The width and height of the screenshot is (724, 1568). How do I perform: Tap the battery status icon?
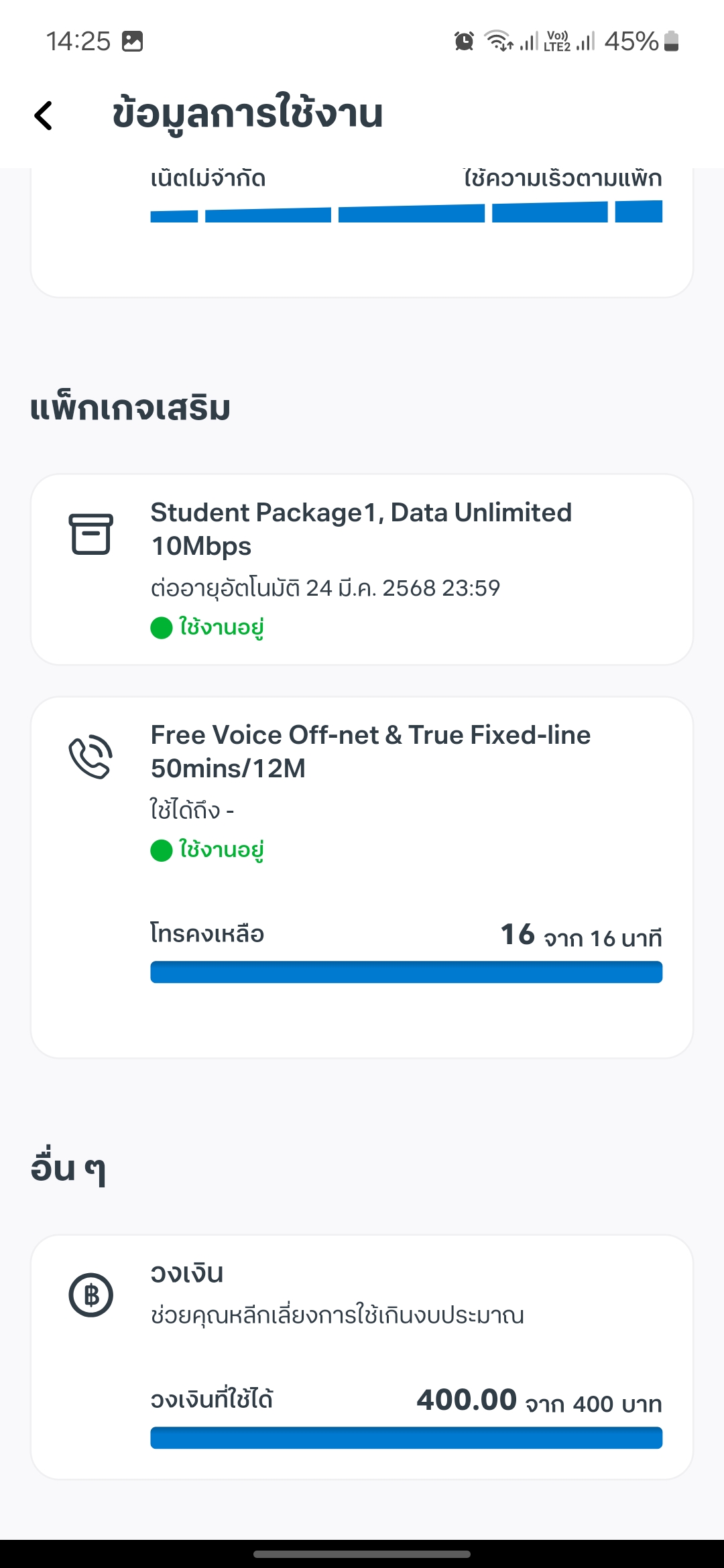pyautogui.click(x=671, y=42)
